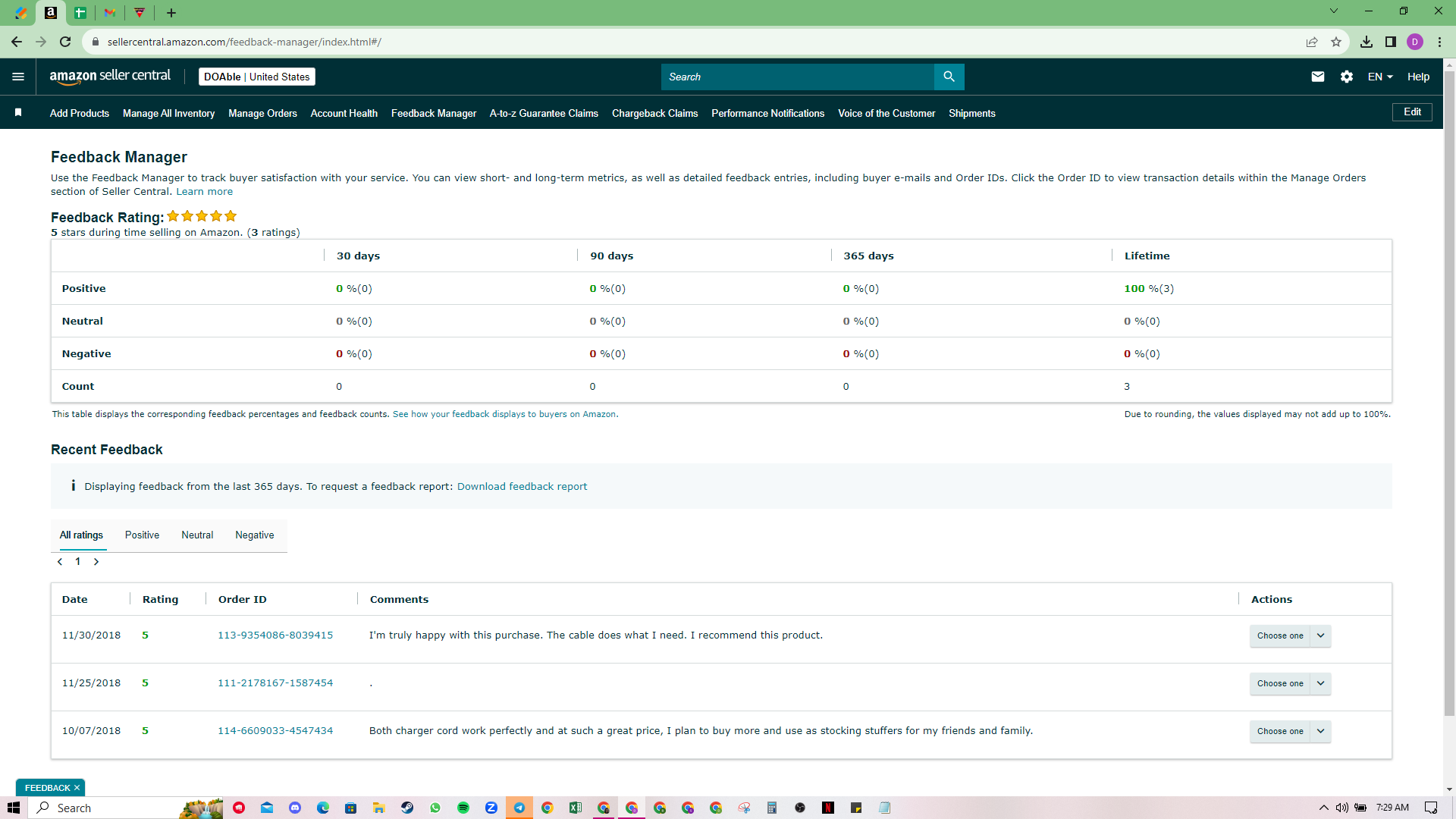Open WhatsApp from the taskbar
Viewport: 1456px width, 819px height.
435,808
